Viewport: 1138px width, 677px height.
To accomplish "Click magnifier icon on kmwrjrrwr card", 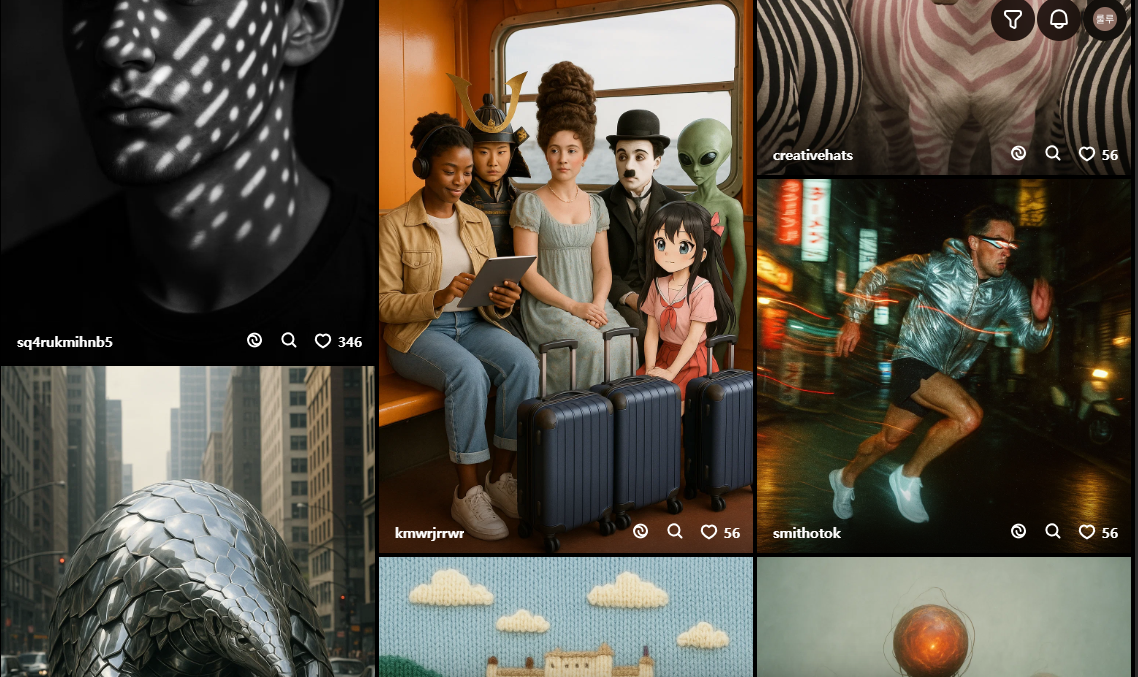I will [x=675, y=531].
